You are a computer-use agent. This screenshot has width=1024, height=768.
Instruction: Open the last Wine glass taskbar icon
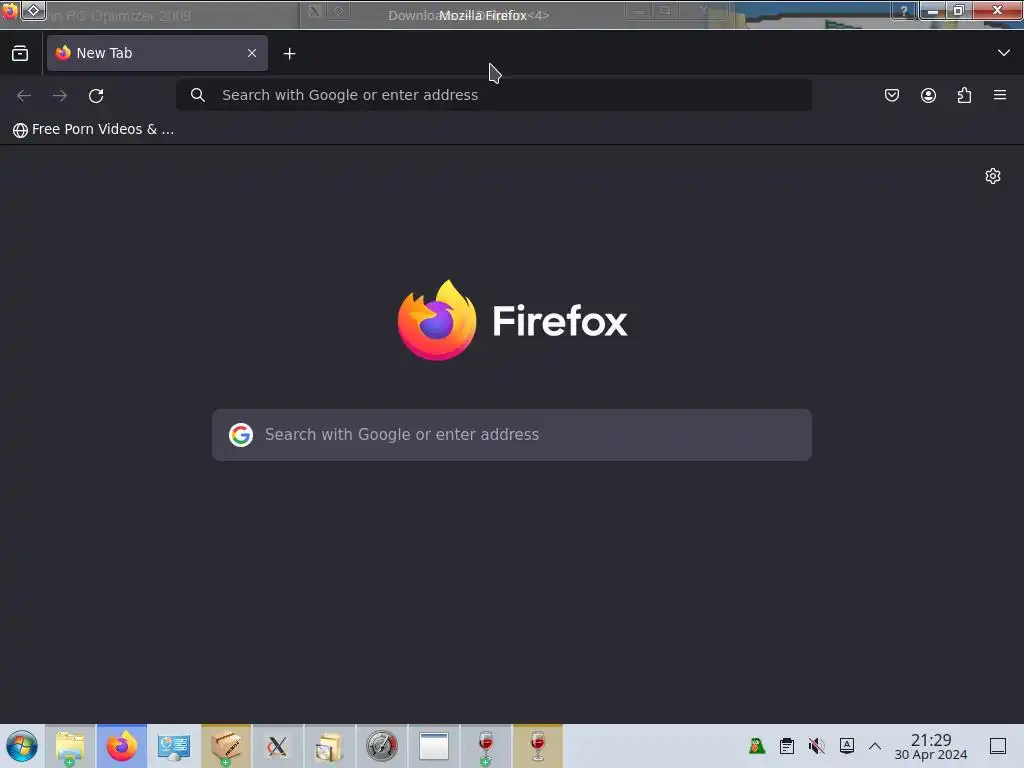point(537,746)
